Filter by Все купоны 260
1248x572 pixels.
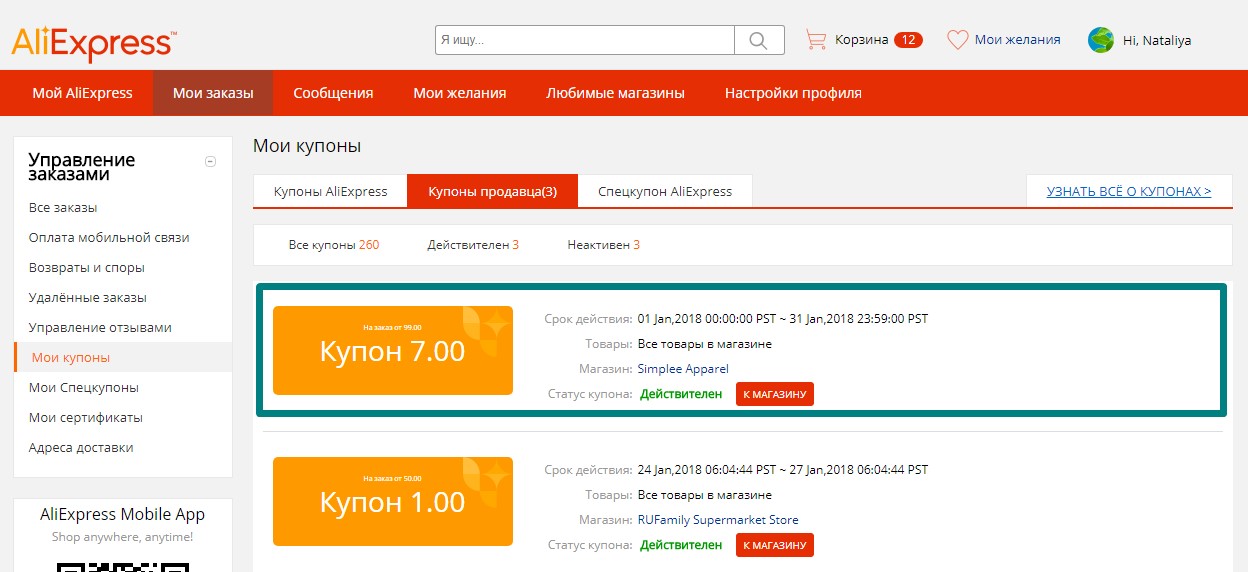click(334, 245)
